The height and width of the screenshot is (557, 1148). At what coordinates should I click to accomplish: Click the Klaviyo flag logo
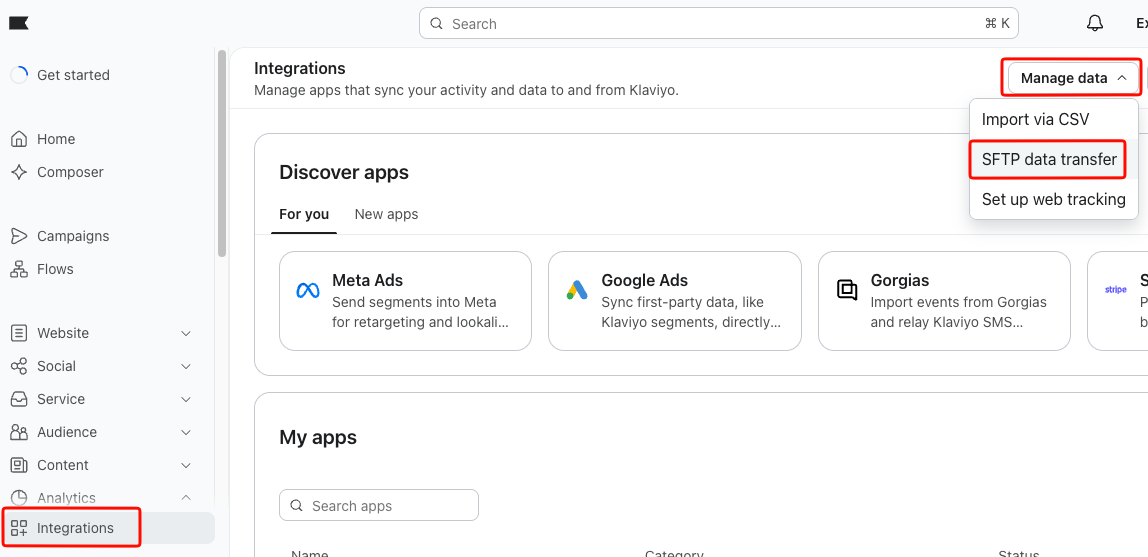(19, 23)
